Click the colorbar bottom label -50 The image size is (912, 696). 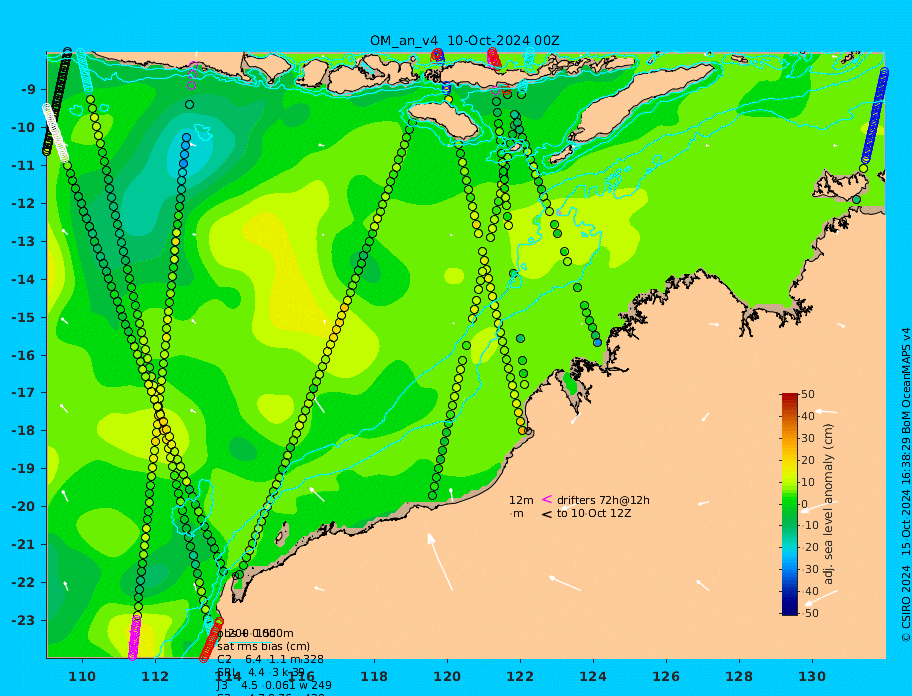[810, 613]
